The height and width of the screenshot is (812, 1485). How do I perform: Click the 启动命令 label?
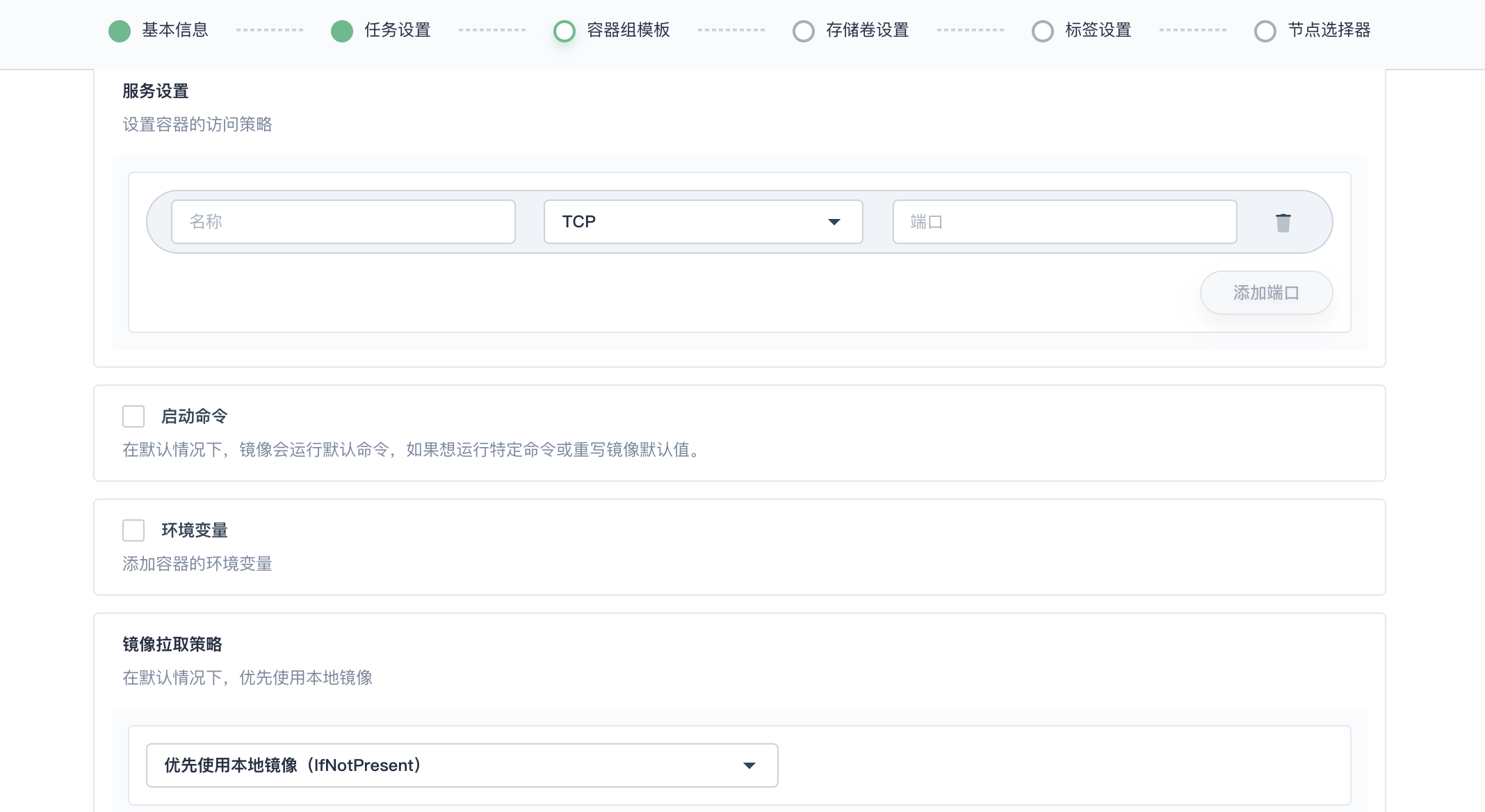pyautogui.click(x=195, y=416)
